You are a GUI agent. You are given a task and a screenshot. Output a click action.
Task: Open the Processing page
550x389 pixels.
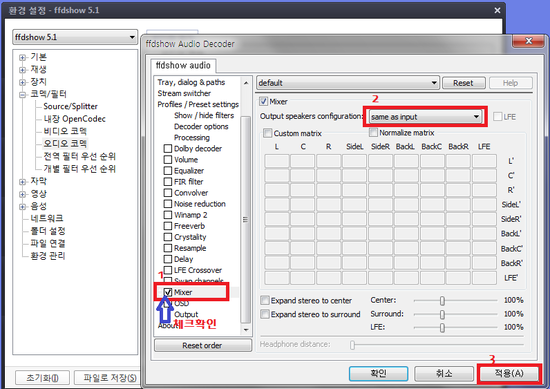click(x=192, y=138)
